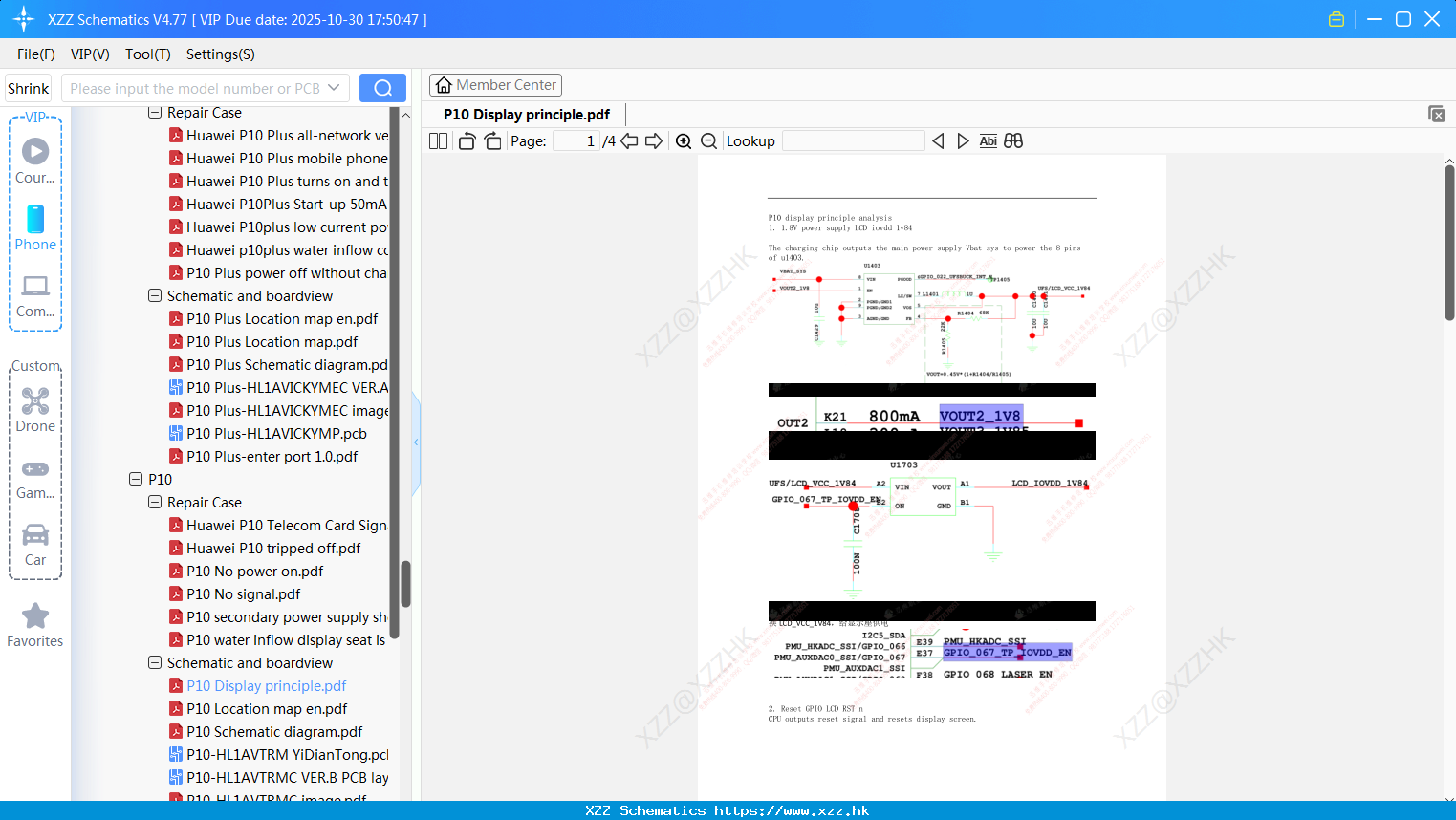The width and height of the screenshot is (1456, 820).
Task: Click the tree panel vertical scrollbar thumb
Action: 405,584
